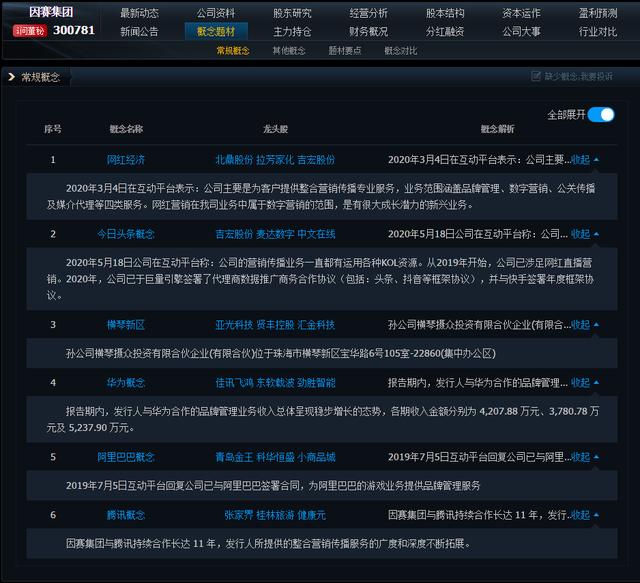640x583 pixels.
Task: Open leading stock 资丰控股
Action: click(x=275, y=325)
